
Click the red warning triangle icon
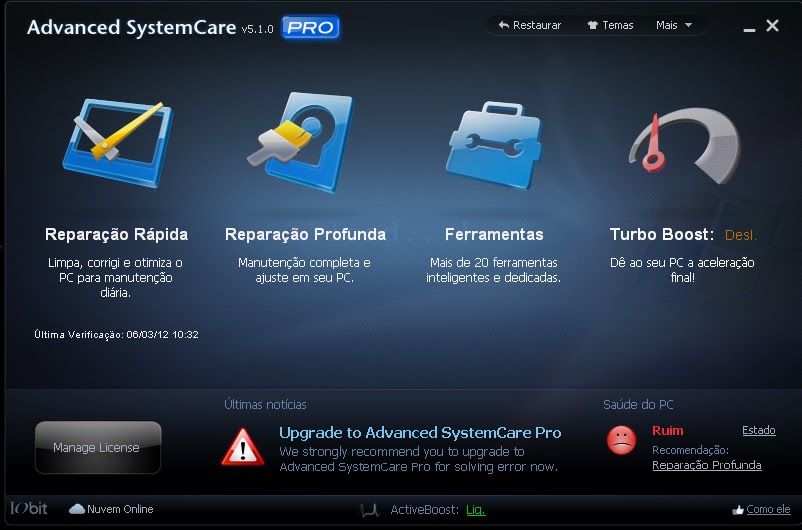pyautogui.click(x=242, y=447)
